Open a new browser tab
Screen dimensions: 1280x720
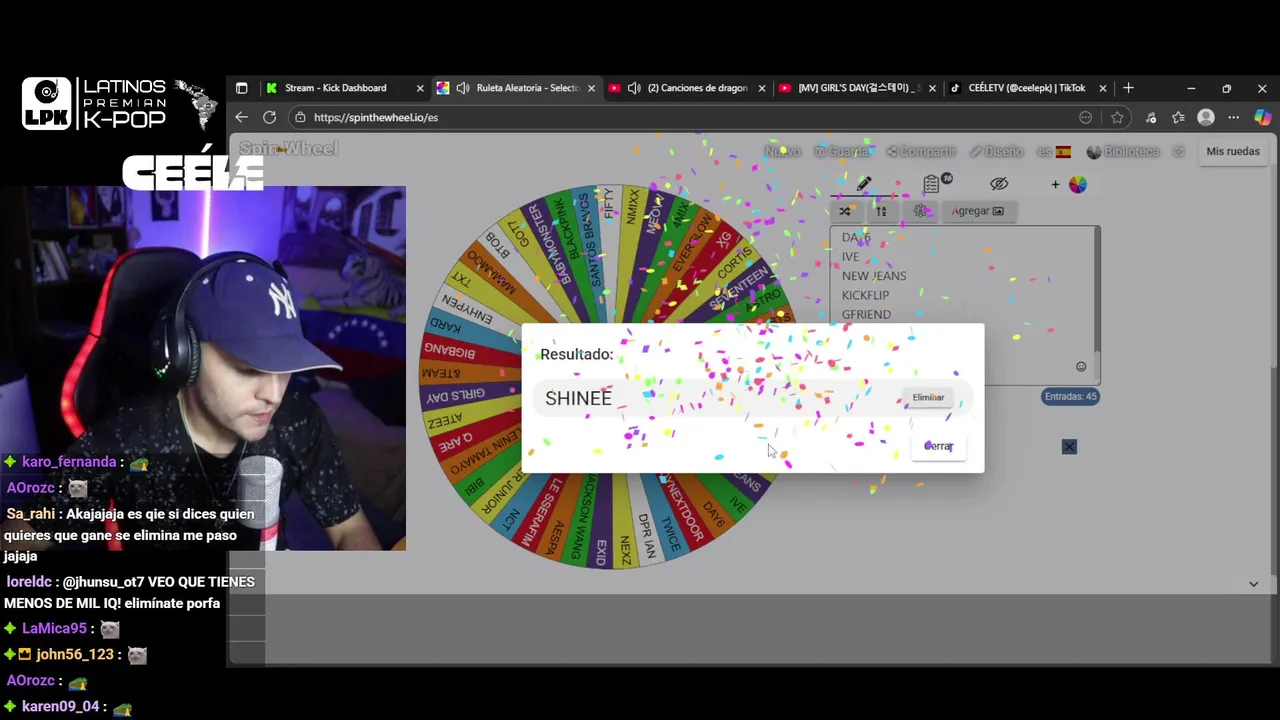coord(1128,88)
